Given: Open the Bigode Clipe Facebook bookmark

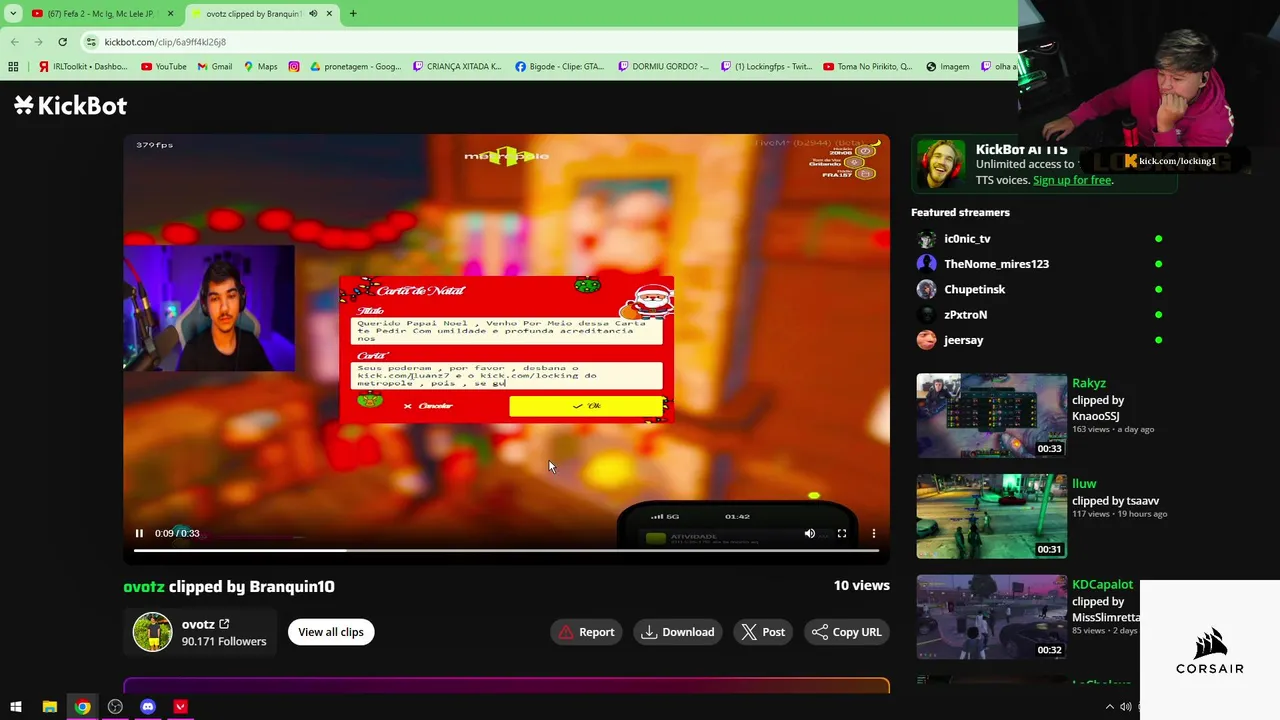Looking at the screenshot, I should [559, 67].
